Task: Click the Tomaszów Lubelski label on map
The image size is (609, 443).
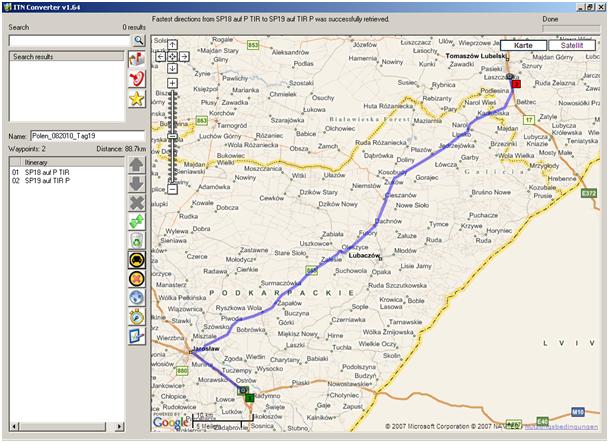Action: click(475, 56)
